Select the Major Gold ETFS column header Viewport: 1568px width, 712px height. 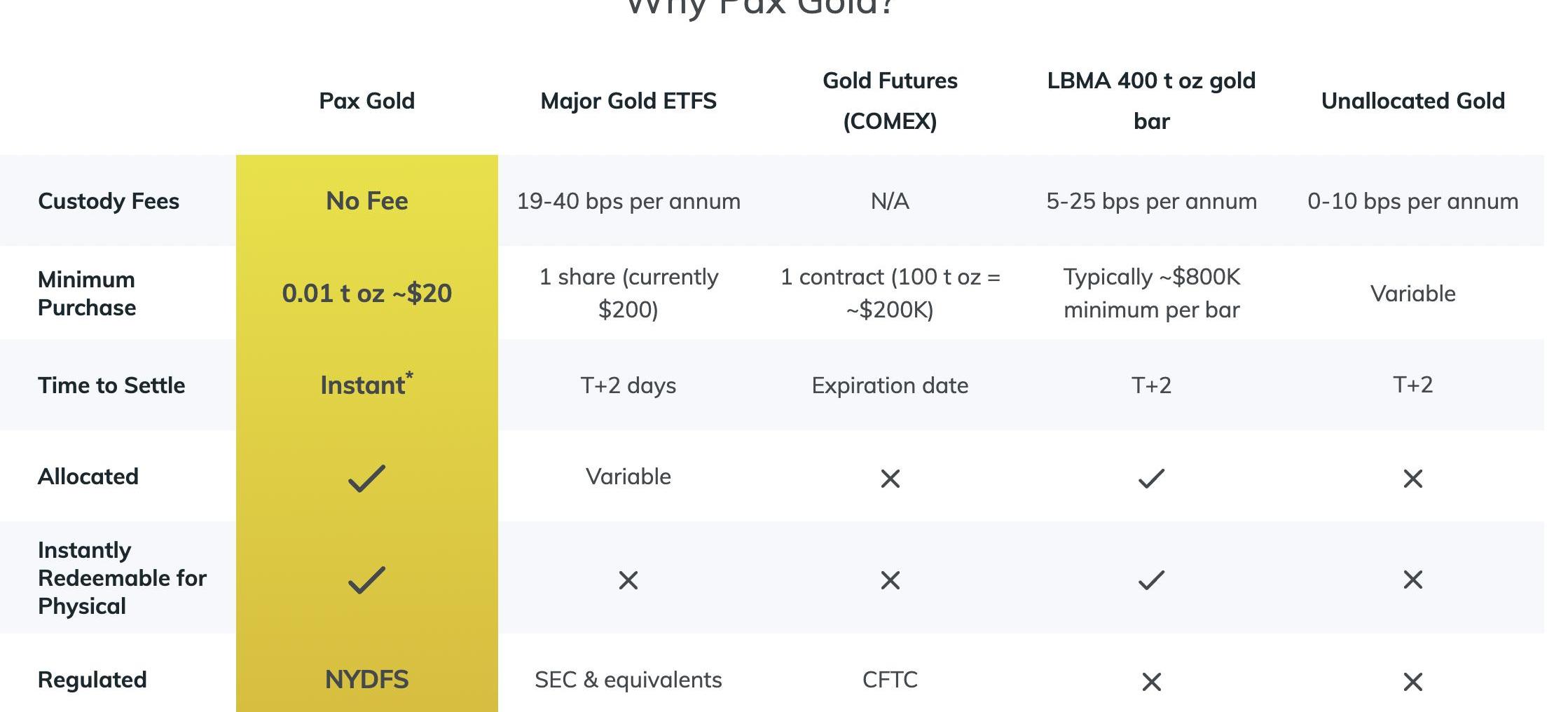coord(628,101)
